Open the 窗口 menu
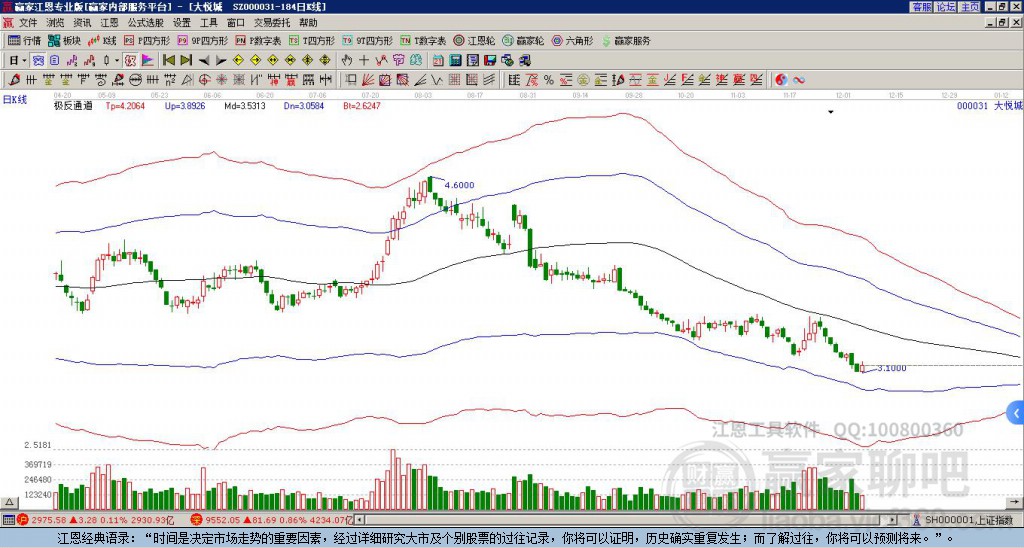Viewport: 1024px width, 548px height. tap(236, 23)
